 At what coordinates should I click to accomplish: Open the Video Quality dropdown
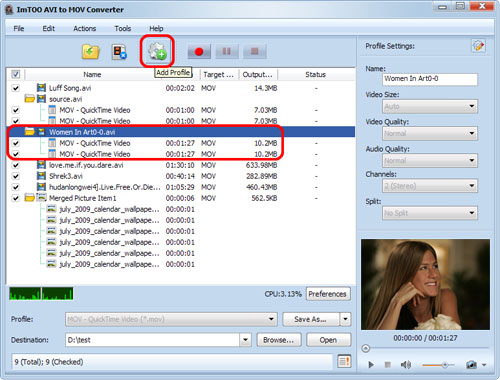[x=430, y=133]
